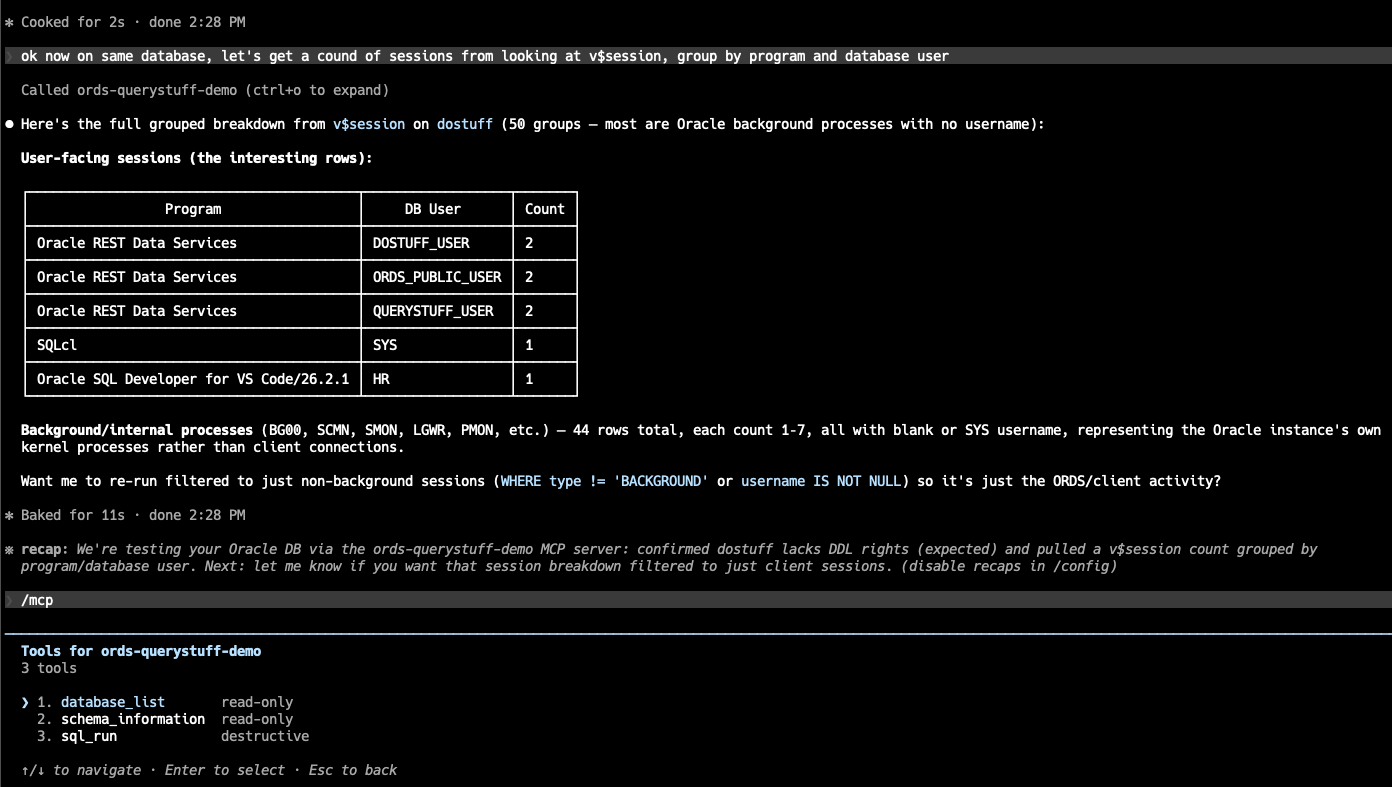Select the sql_run tool

click(x=89, y=736)
